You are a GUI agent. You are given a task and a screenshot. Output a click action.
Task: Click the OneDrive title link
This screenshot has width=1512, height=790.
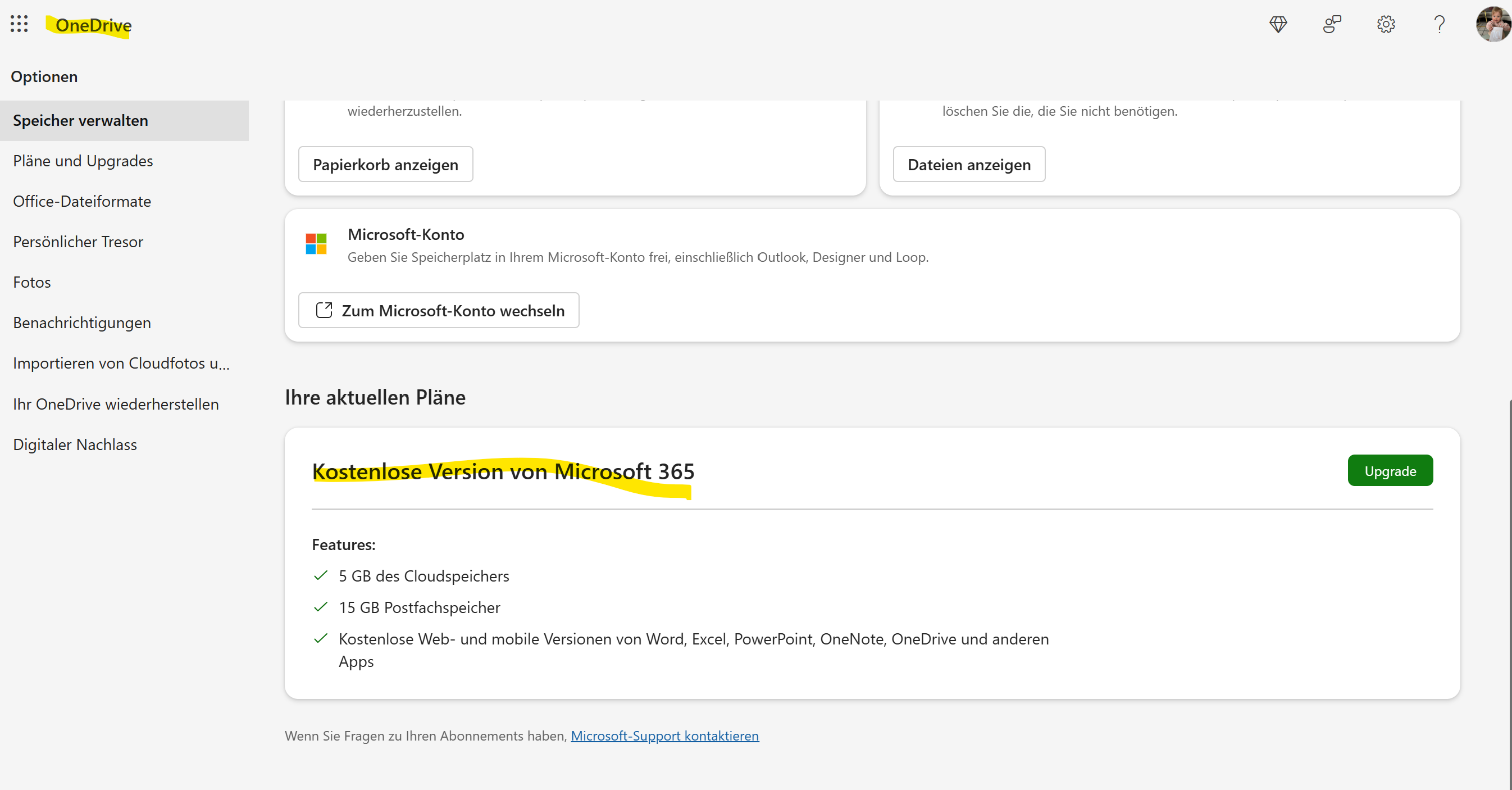[x=93, y=25]
